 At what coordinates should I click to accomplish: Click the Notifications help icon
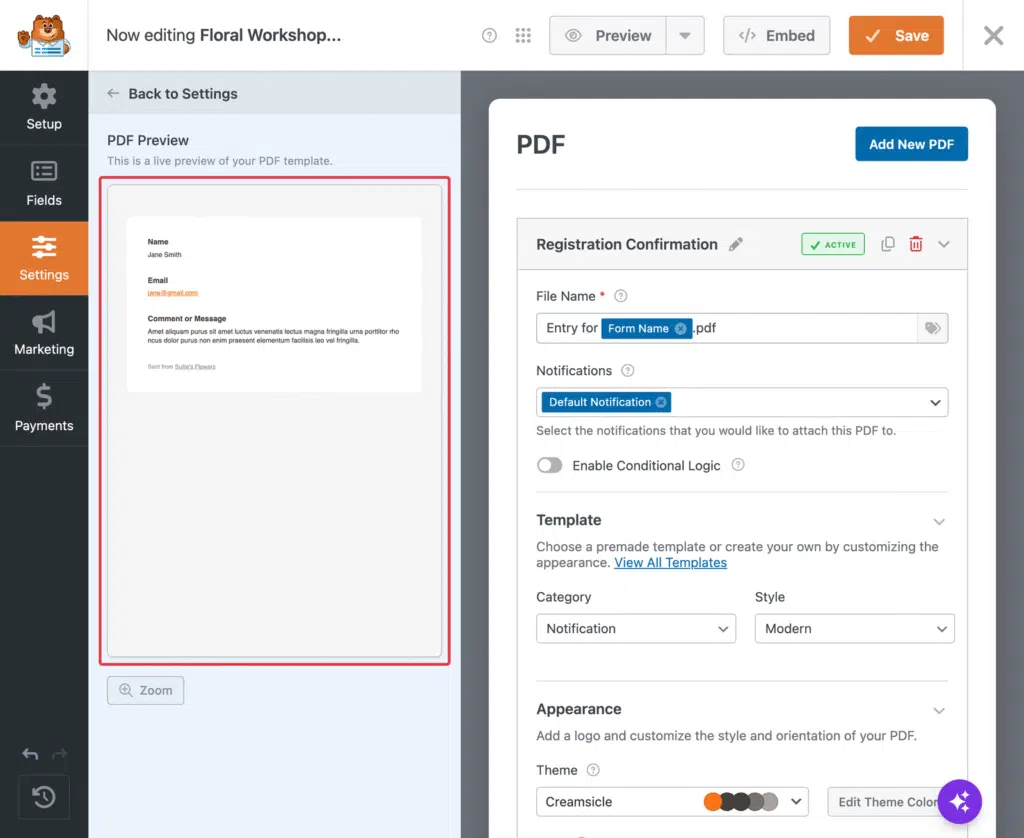click(628, 370)
